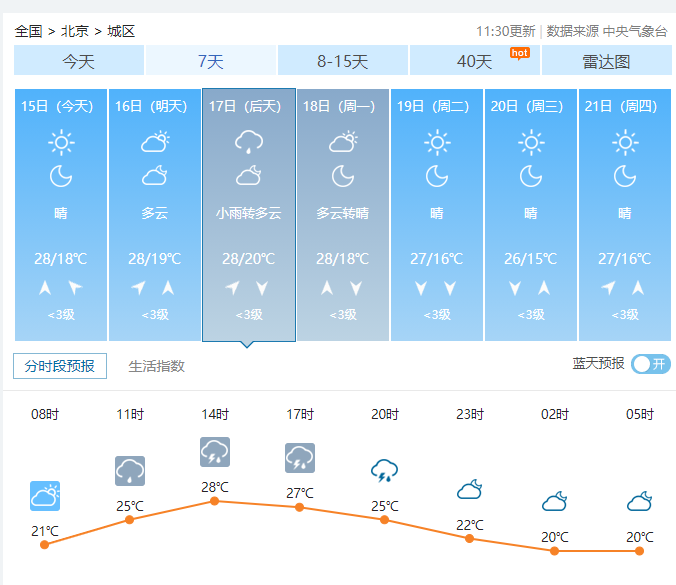
Task: Click the rain icon at 11时
Action: 130,470
